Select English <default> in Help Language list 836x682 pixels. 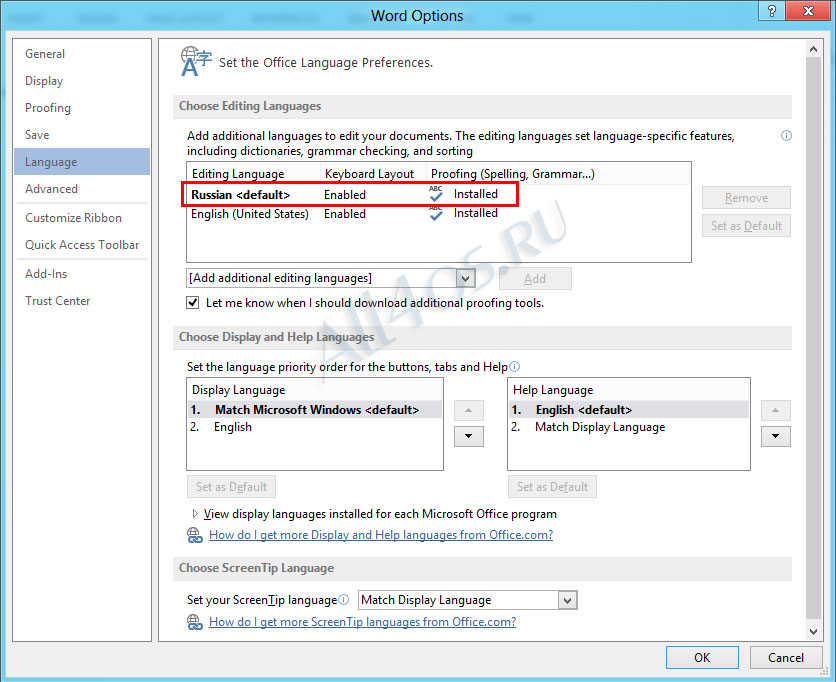click(x=629, y=410)
